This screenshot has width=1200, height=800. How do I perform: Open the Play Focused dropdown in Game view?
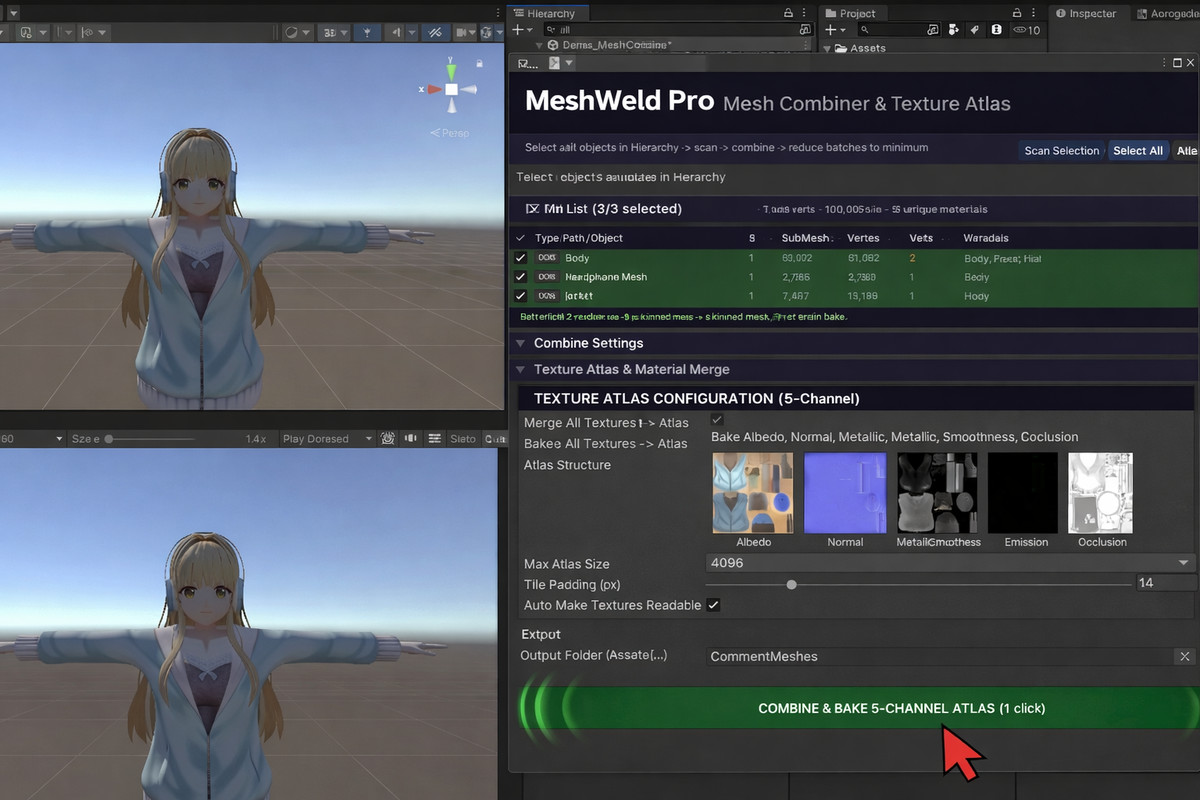(x=327, y=438)
